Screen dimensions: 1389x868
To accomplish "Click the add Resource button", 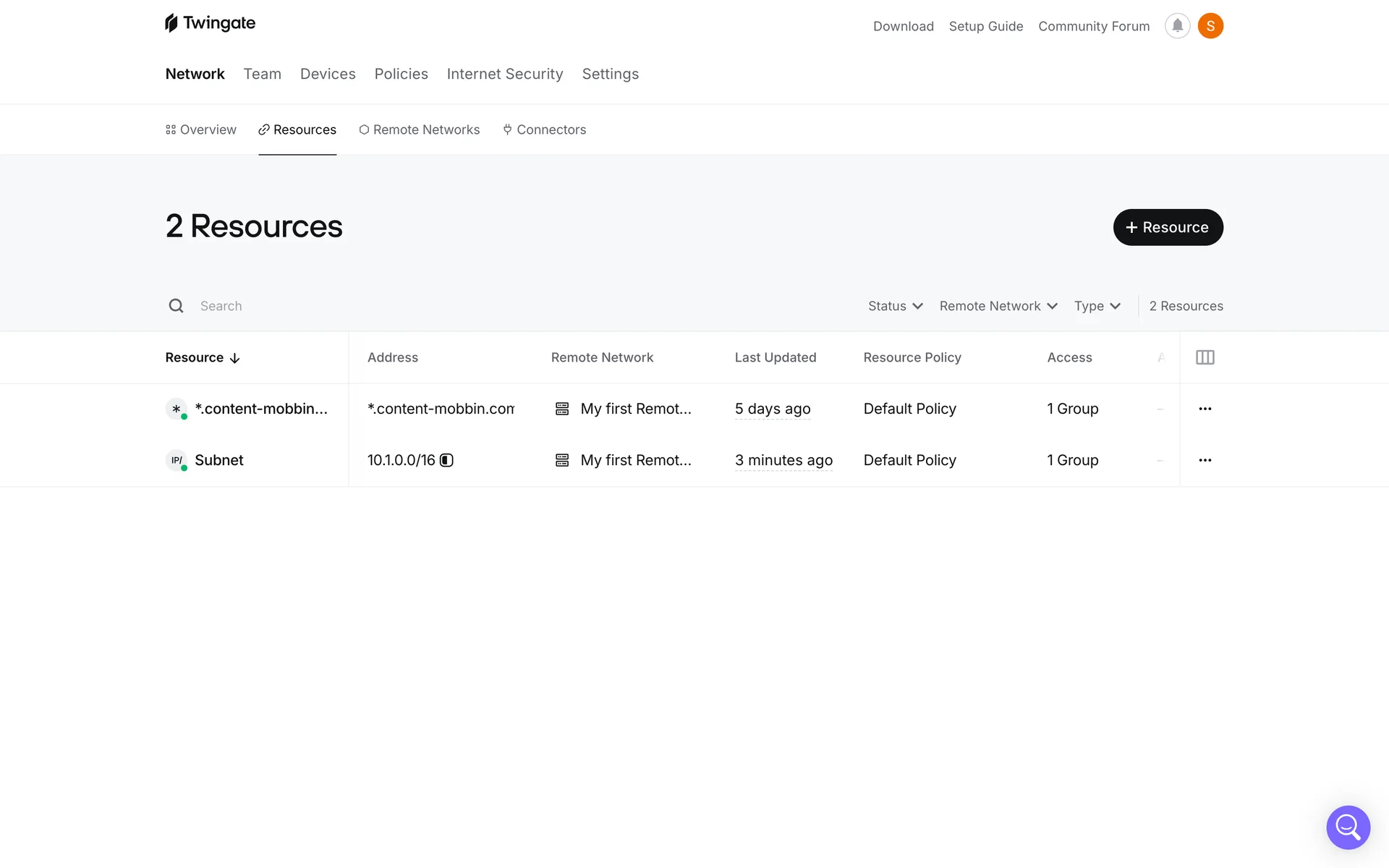I will (1168, 227).
